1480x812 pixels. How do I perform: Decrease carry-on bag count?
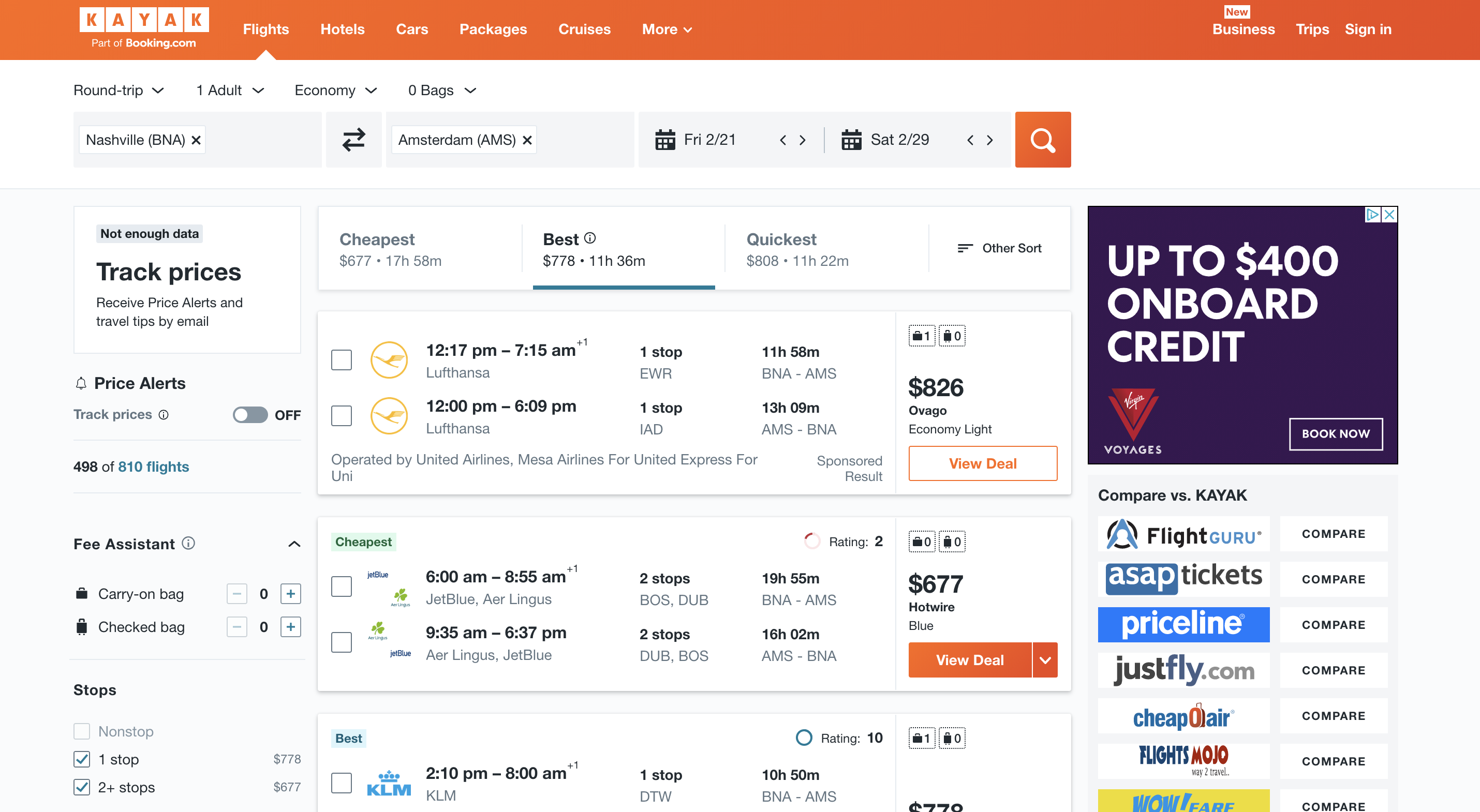pyautogui.click(x=236, y=594)
